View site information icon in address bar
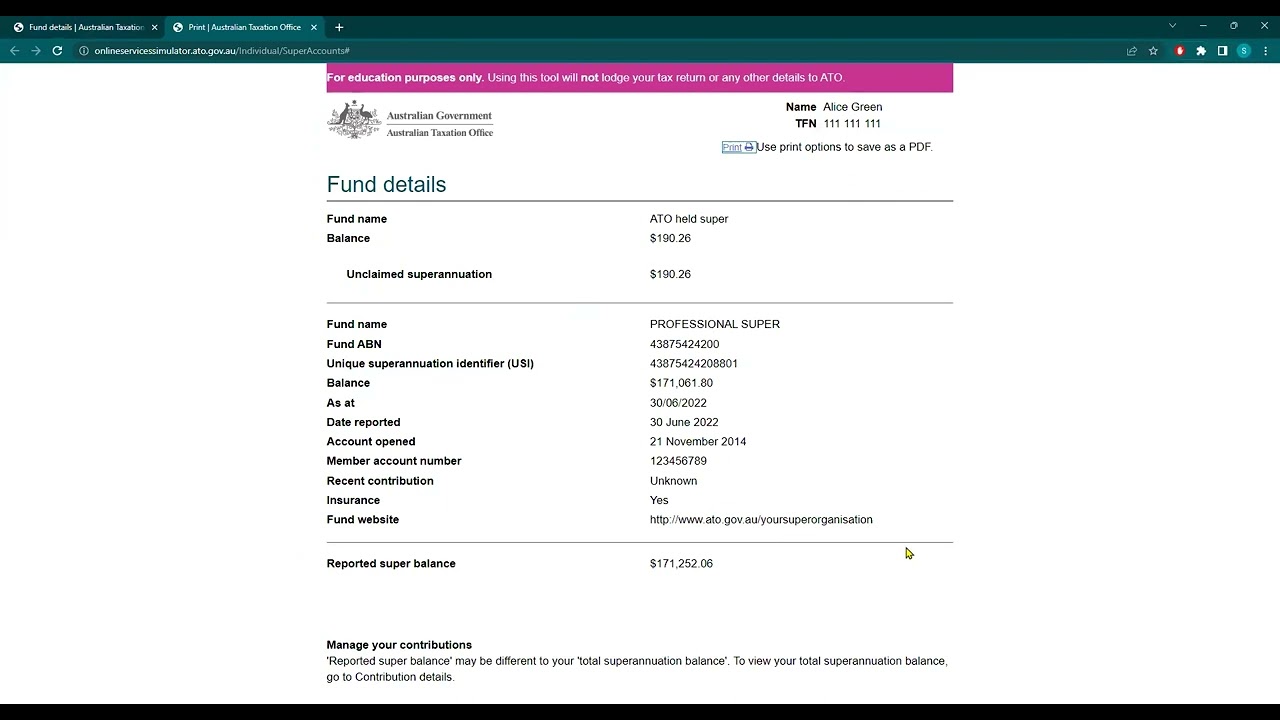This screenshot has width=1280, height=720. pos(84,51)
